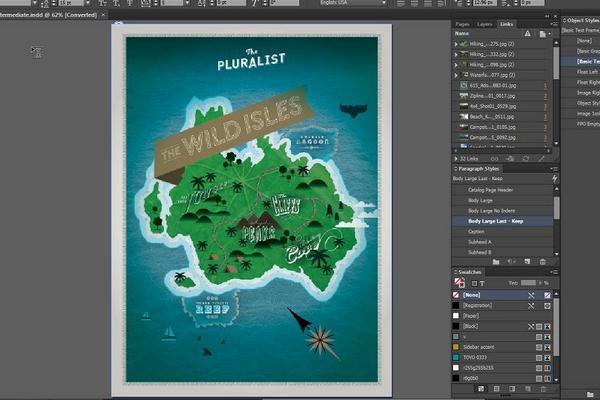Open the Swatches panel tab

pos(470,272)
